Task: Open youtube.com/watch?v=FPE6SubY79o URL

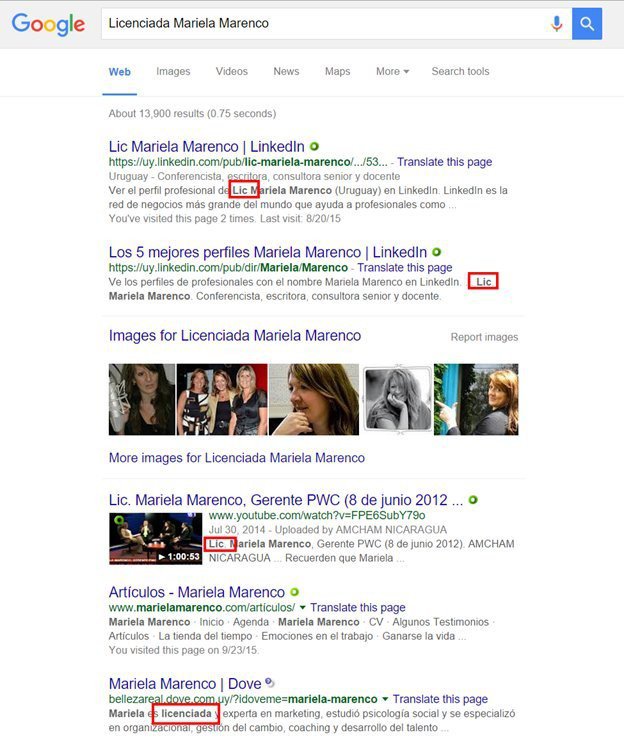Action: coord(317,515)
